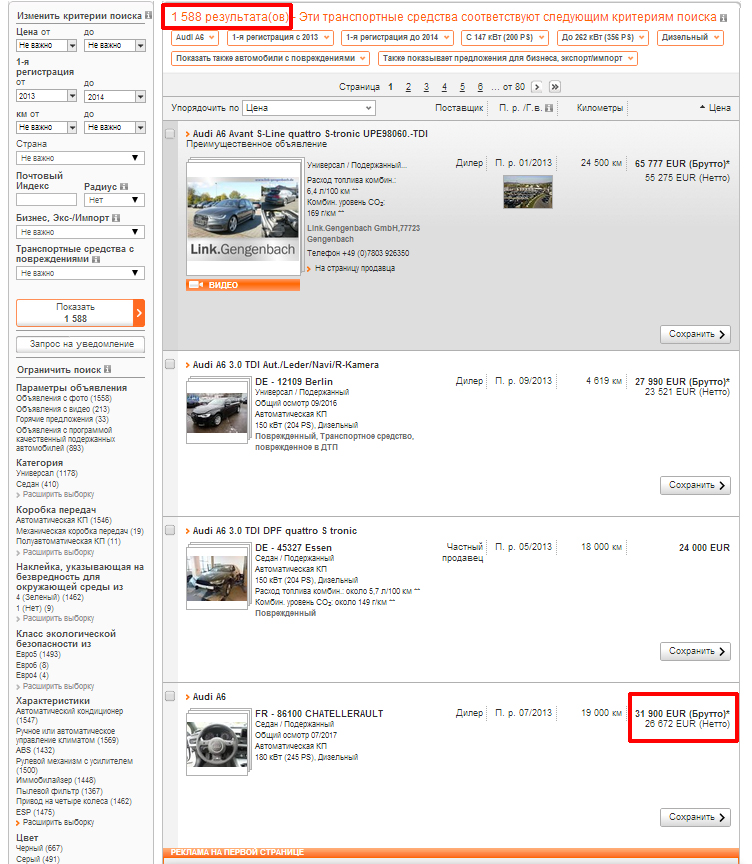The image size is (752, 864).
Task: Open 'На страницу продавца' link
Action: [x=355, y=268]
